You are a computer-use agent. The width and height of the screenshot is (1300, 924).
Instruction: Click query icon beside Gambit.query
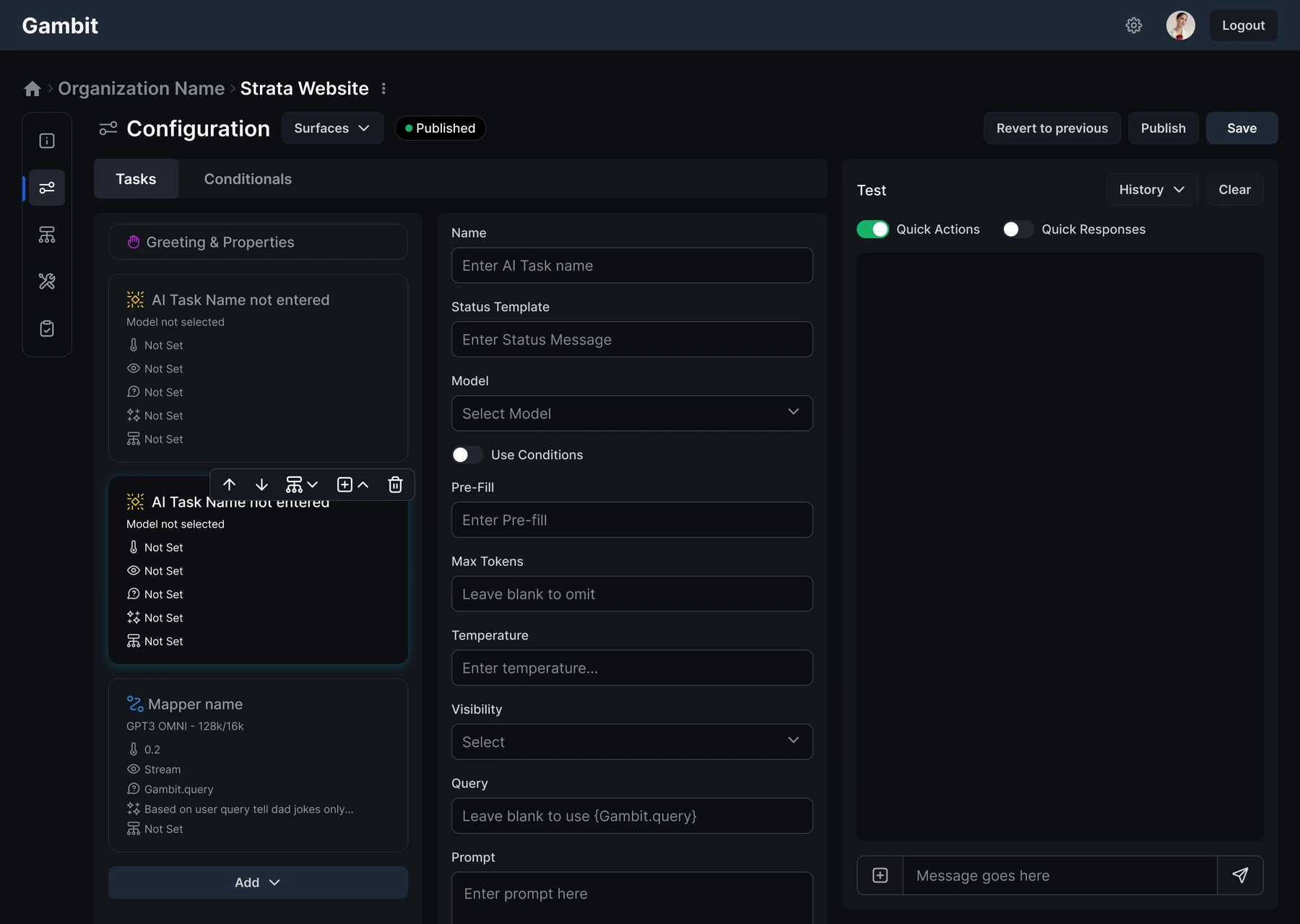pos(134,789)
